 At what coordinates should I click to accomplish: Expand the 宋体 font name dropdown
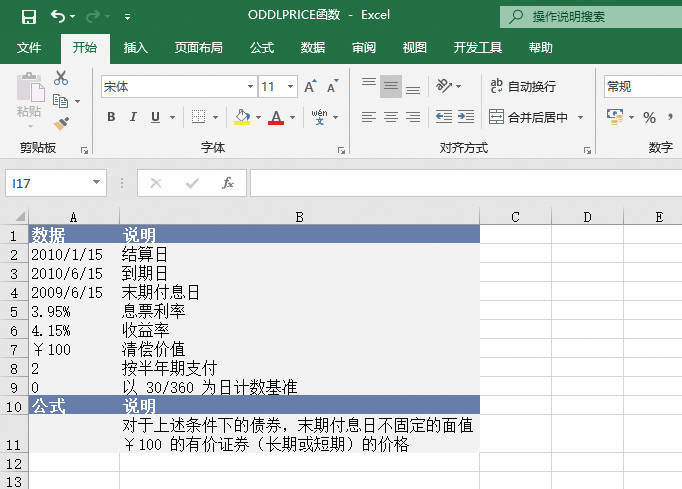[250, 87]
